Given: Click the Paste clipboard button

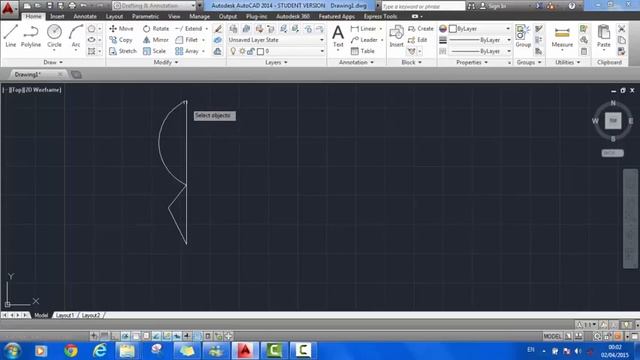Looking at the screenshot, I should [x=603, y=36].
